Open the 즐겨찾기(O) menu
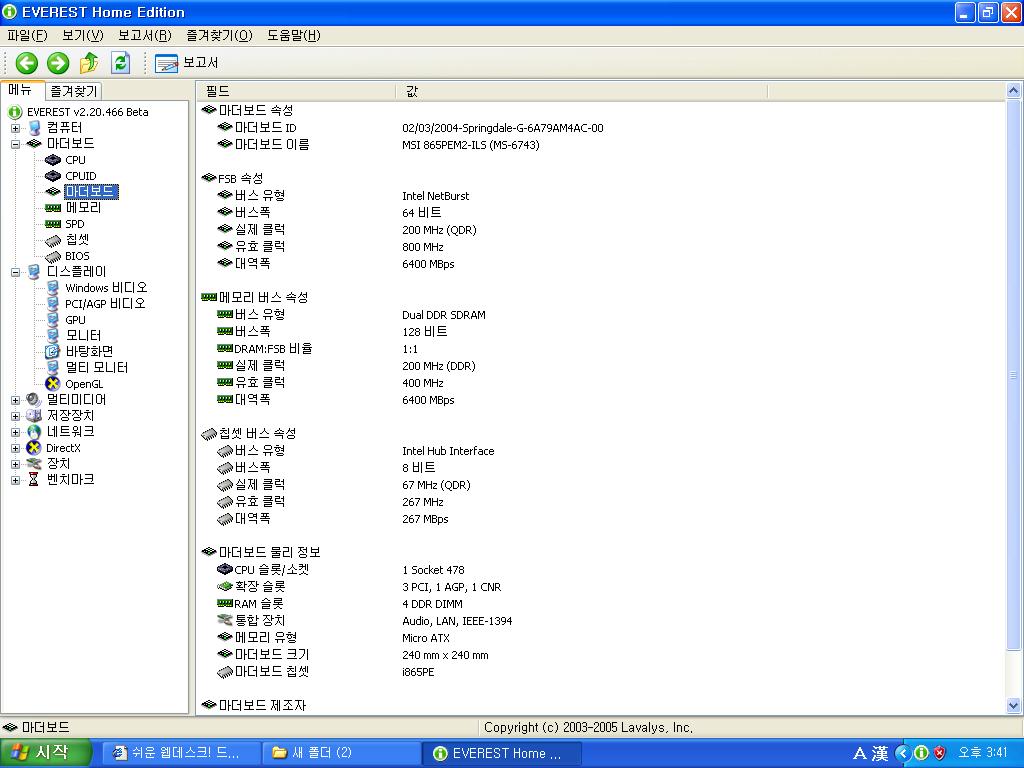 [x=219, y=35]
